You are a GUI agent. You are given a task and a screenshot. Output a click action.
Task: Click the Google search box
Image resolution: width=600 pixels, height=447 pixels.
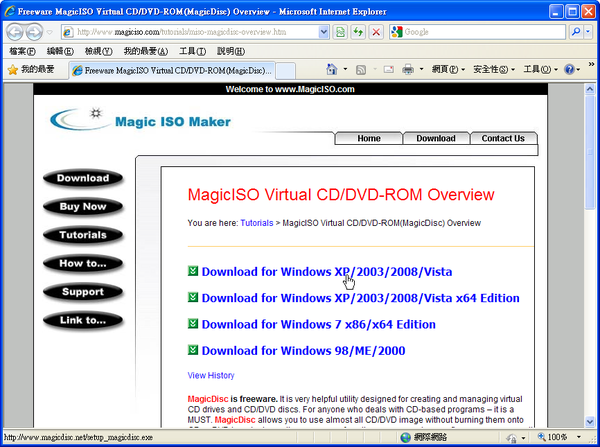(477, 32)
